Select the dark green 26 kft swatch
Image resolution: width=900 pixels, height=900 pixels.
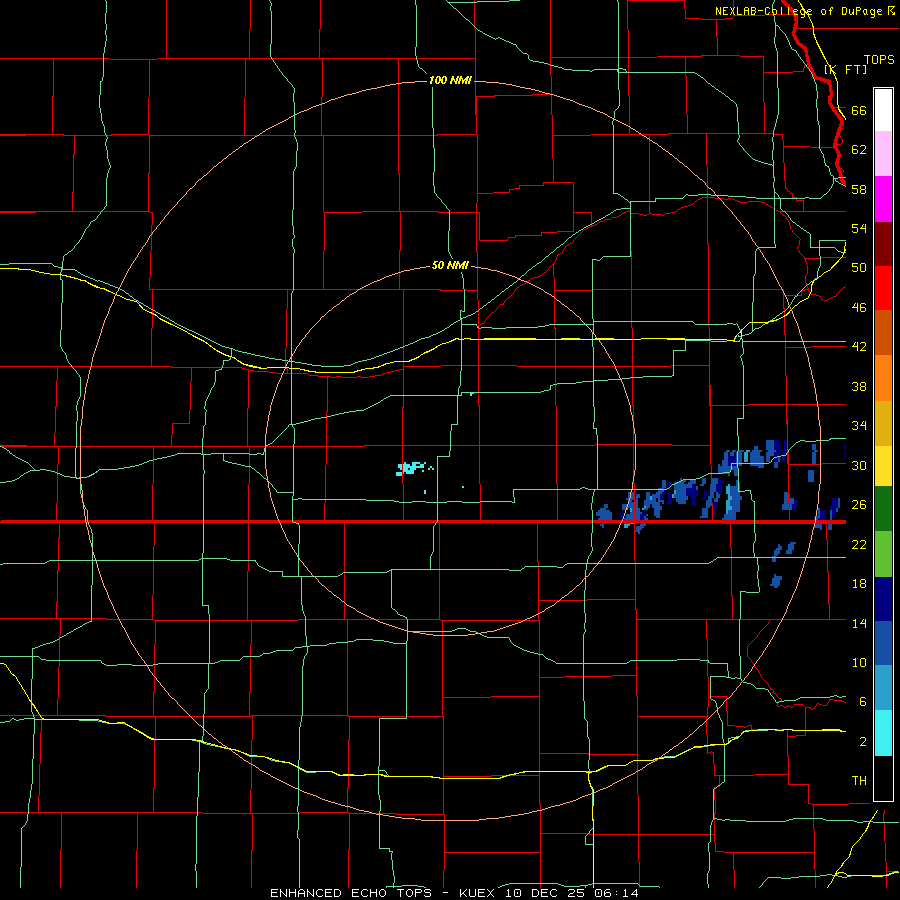(883, 509)
